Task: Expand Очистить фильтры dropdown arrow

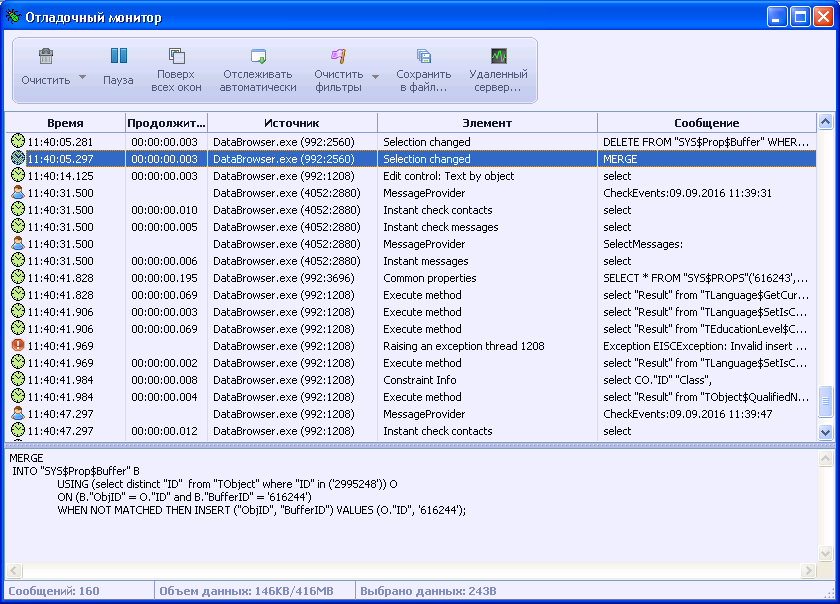Action: tap(376, 78)
